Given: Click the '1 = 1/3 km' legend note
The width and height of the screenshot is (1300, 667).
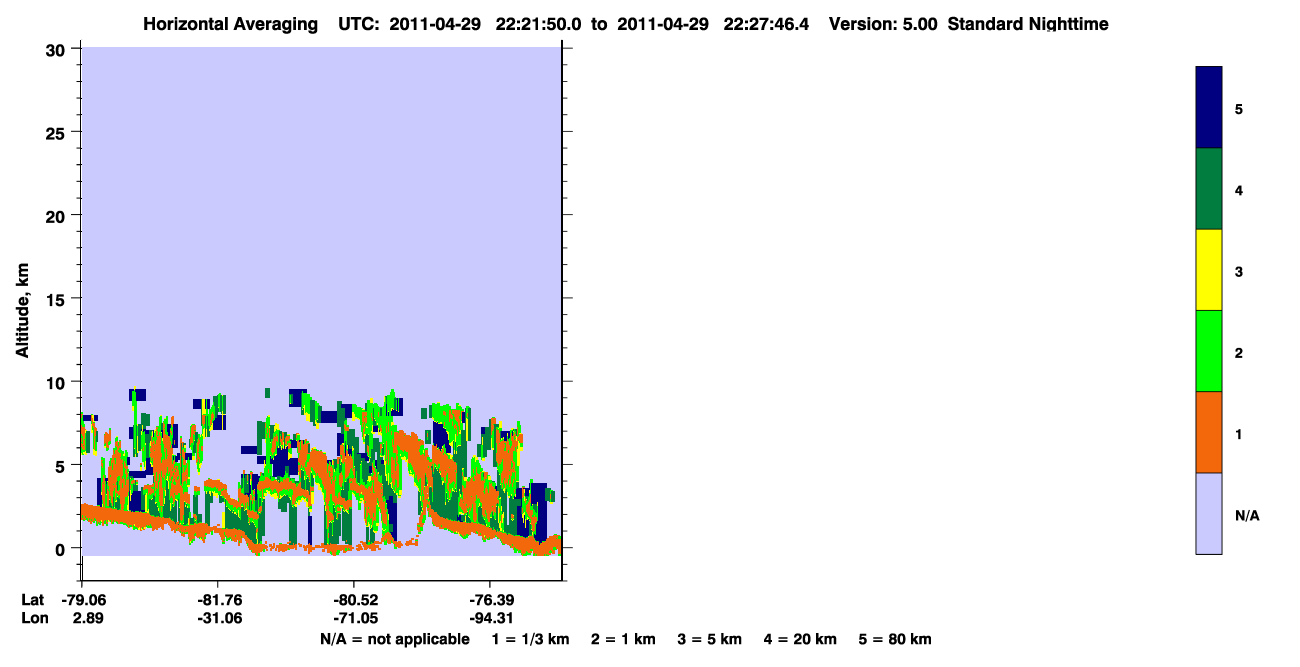Looking at the screenshot, I should tap(530, 639).
